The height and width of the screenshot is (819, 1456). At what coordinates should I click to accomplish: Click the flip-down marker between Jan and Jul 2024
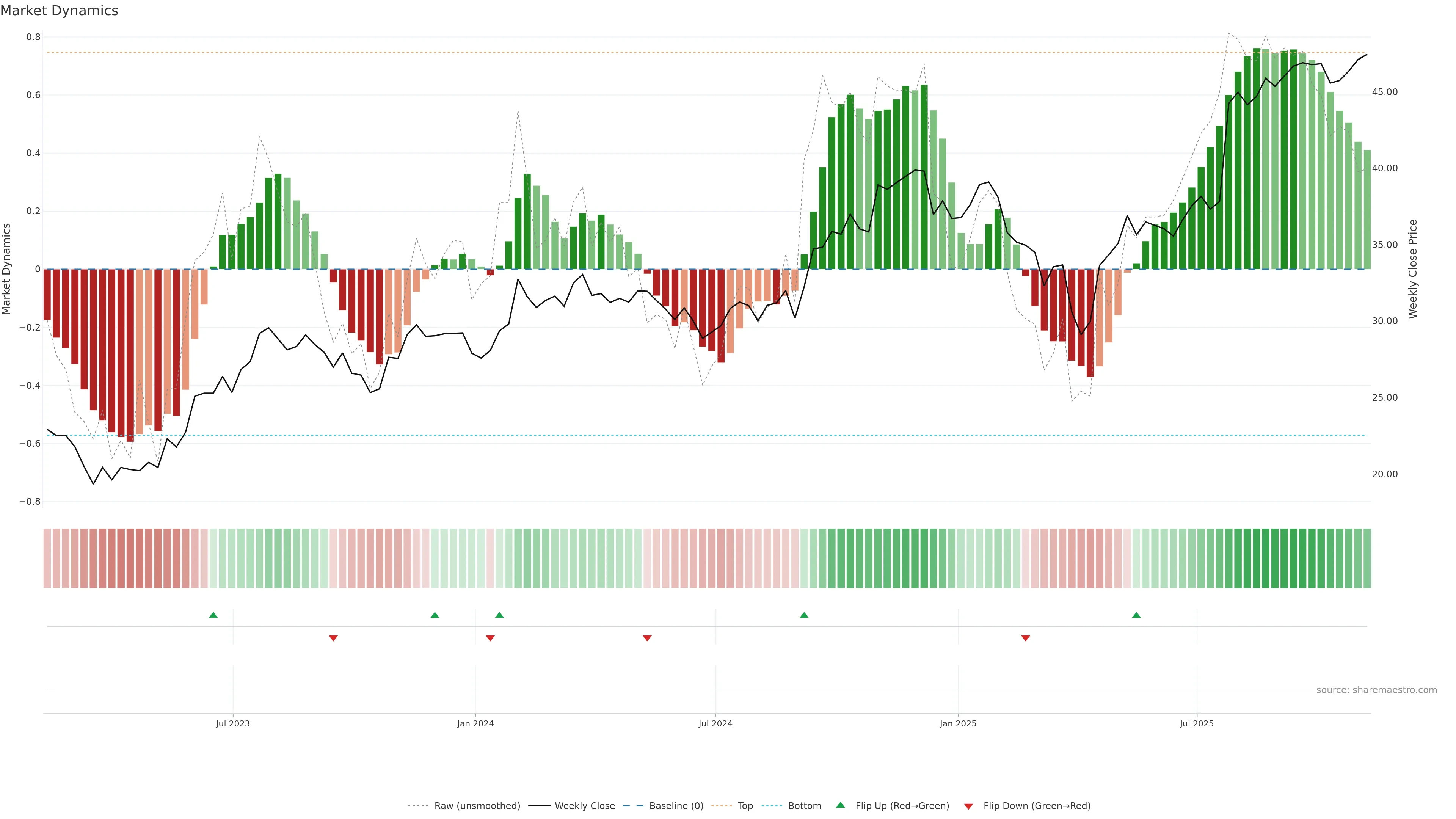tap(647, 638)
